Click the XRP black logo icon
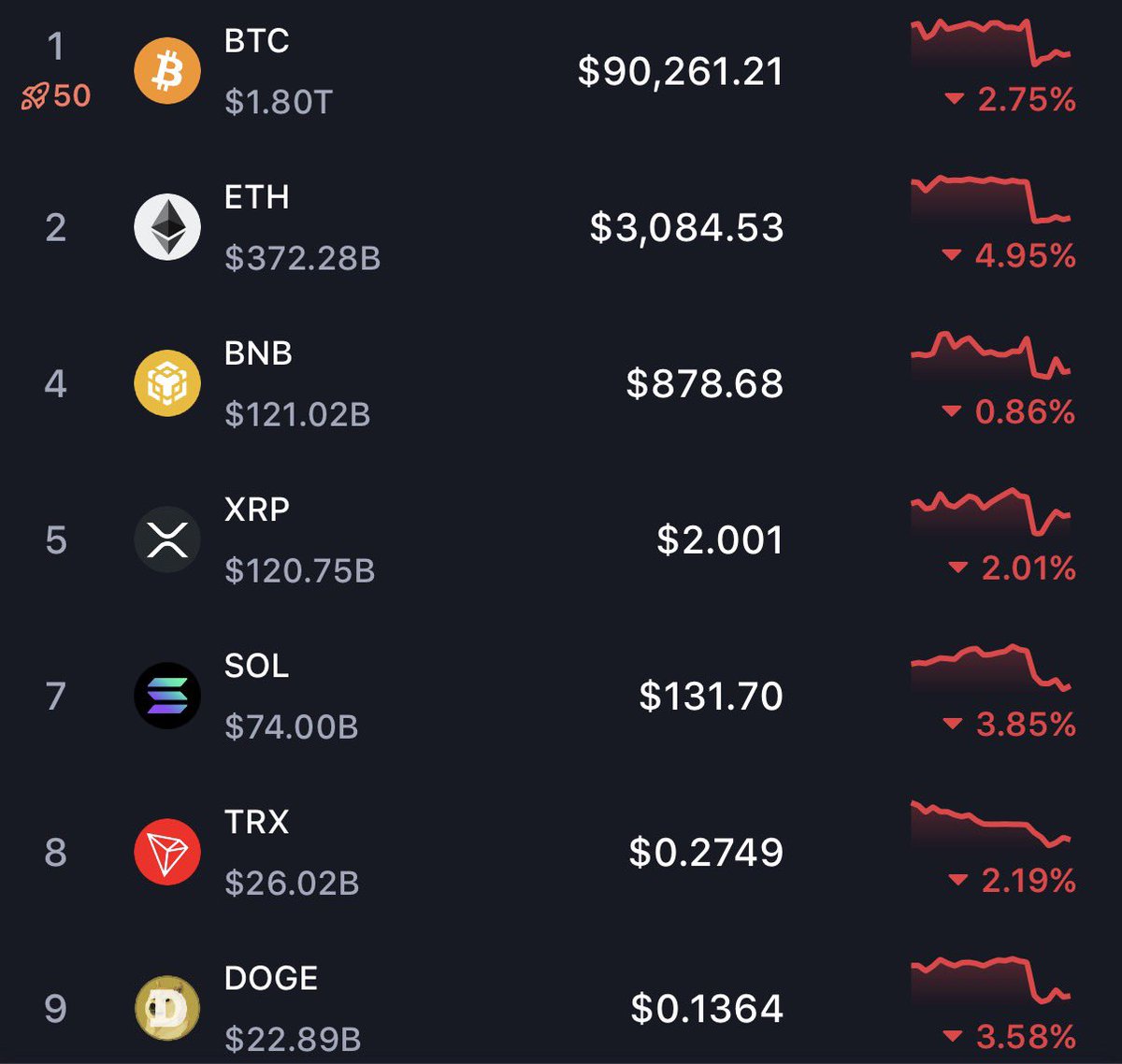This screenshot has height=1064, width=1122. 167,539
